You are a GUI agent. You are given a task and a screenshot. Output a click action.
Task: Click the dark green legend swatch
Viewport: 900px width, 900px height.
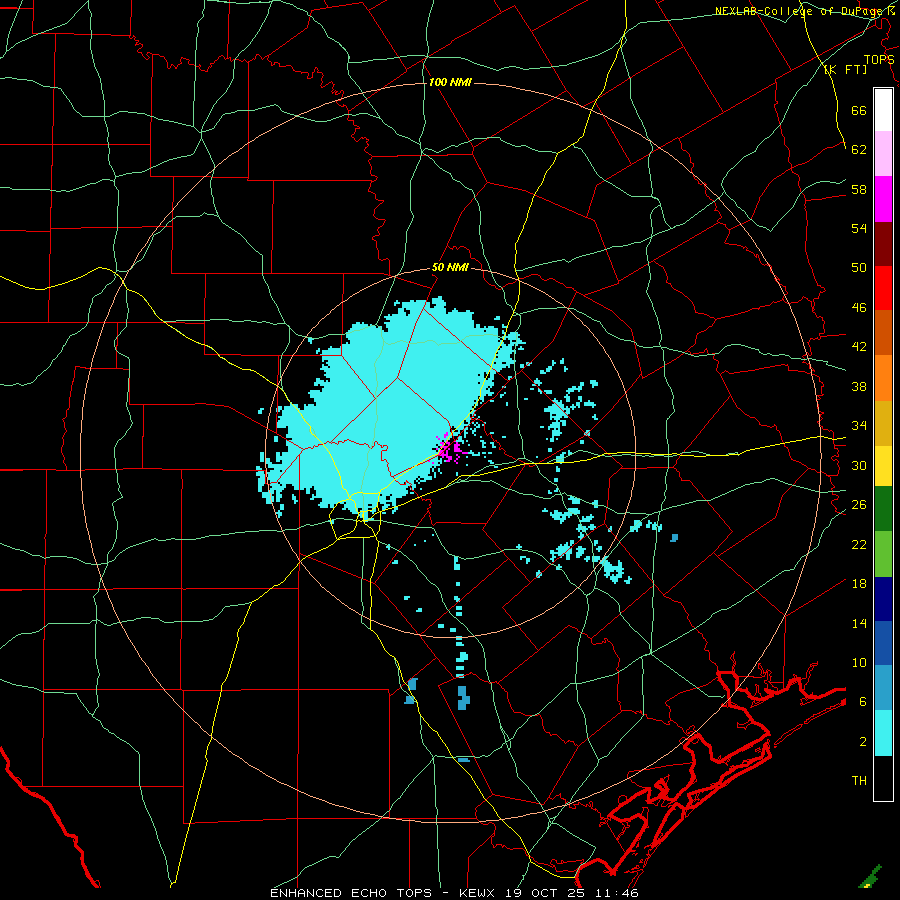click(883, 509)
